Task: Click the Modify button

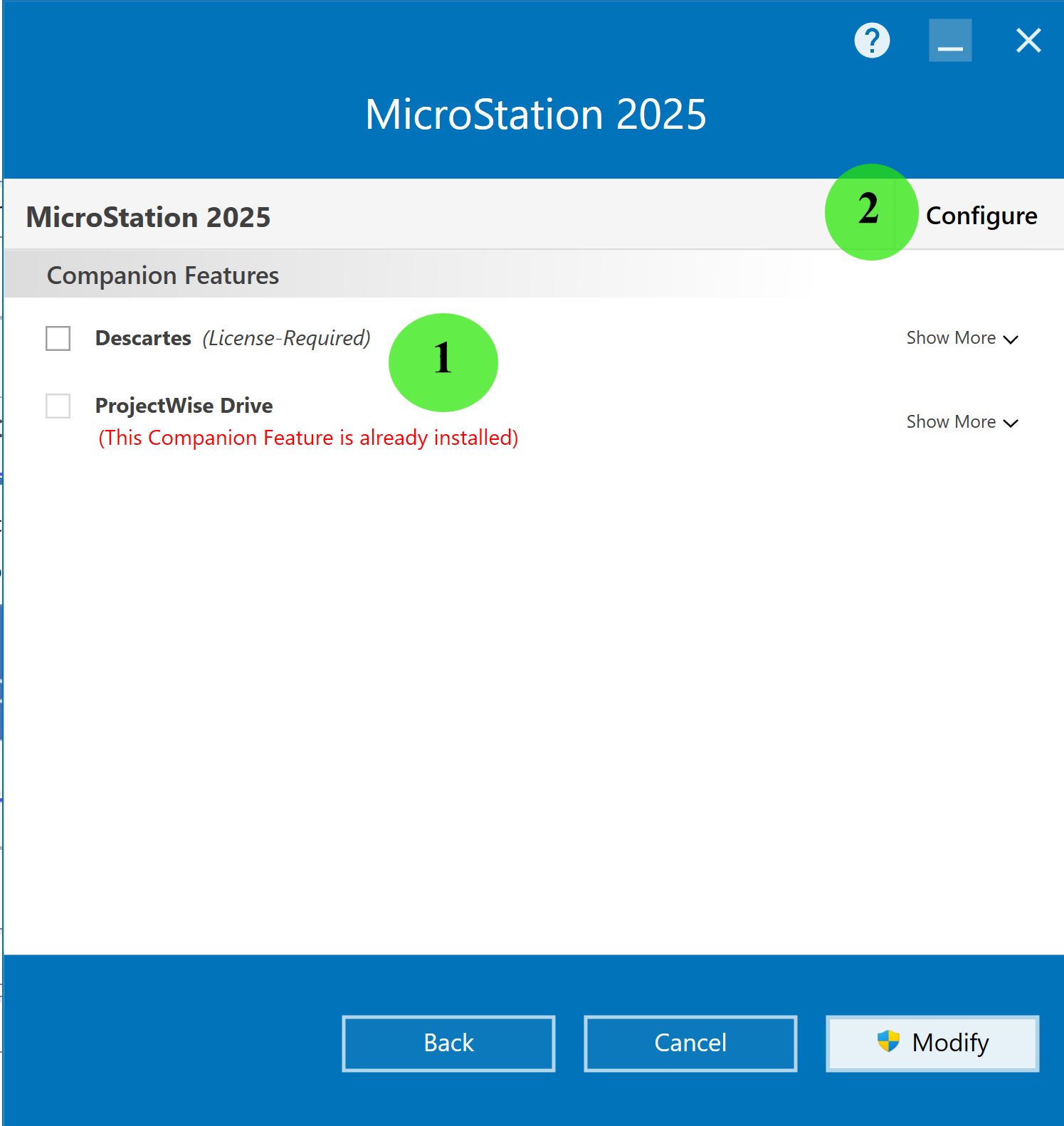Action: point(932,1043)
